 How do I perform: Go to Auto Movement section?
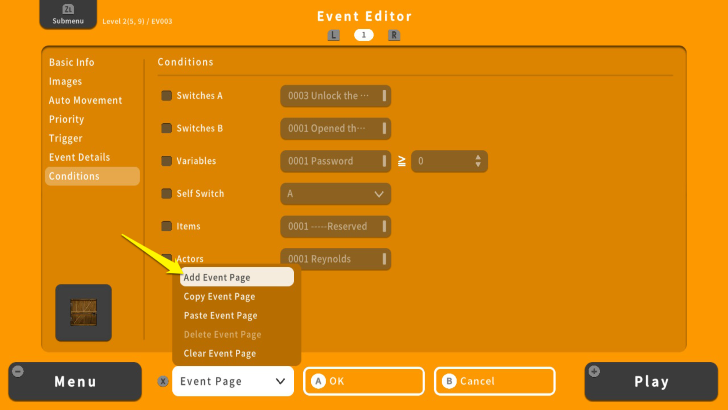[x=85, y=100]
